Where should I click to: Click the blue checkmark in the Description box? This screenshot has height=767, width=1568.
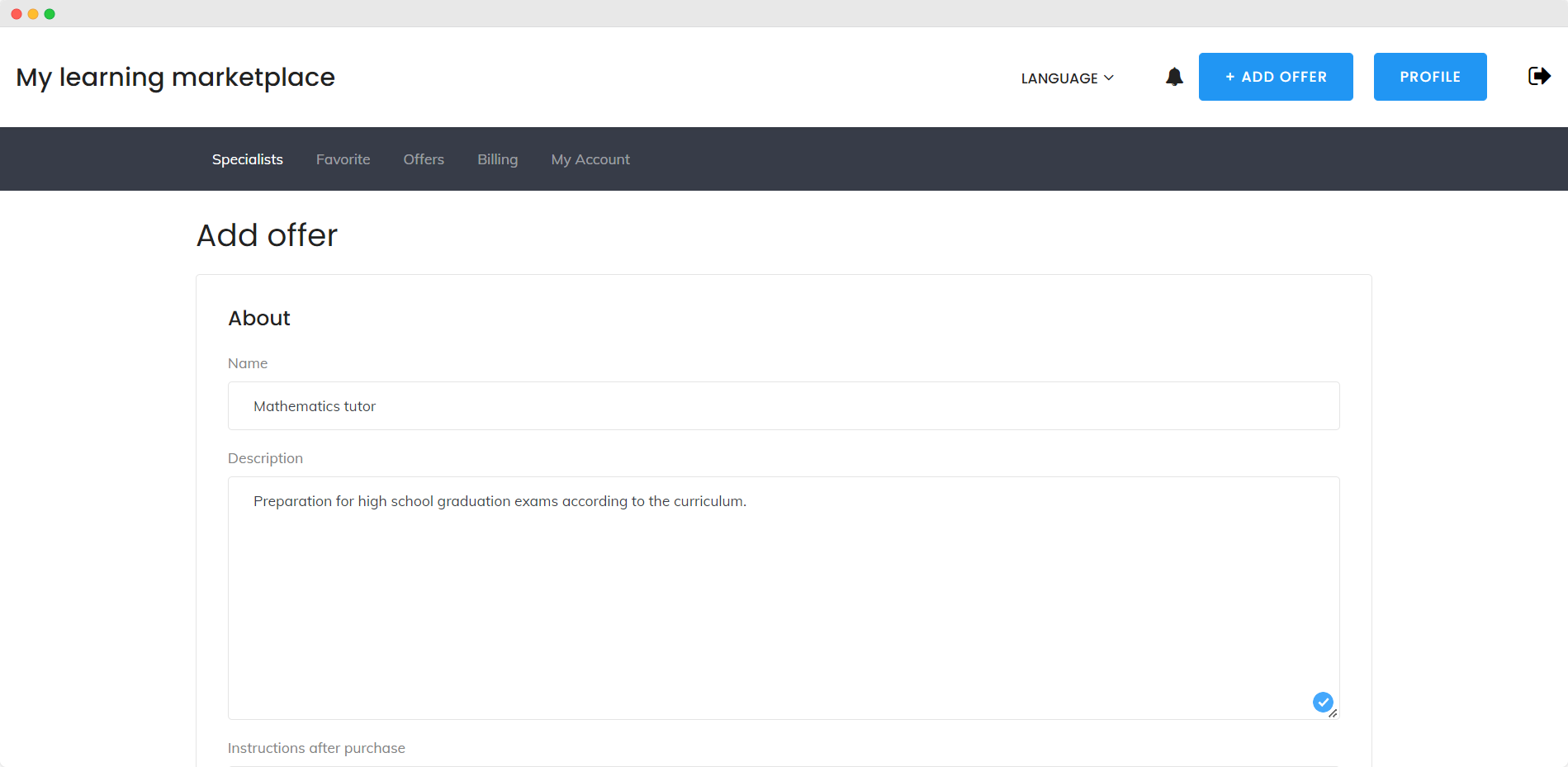1323,702
